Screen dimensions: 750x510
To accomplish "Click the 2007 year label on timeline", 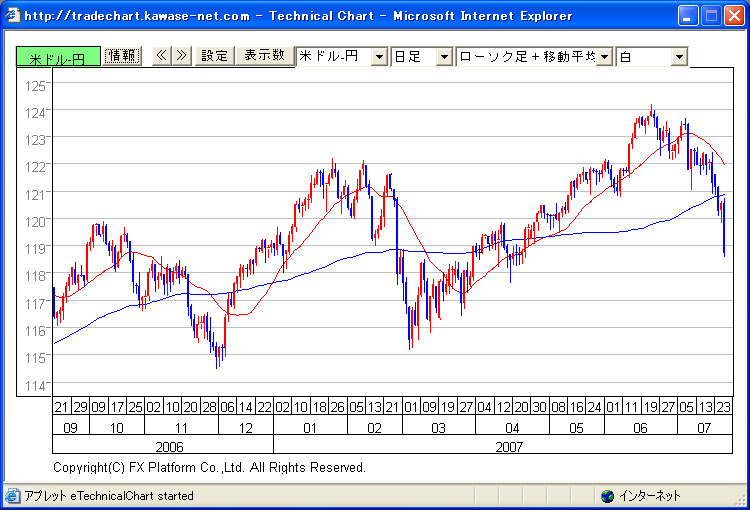I will 509,446.
